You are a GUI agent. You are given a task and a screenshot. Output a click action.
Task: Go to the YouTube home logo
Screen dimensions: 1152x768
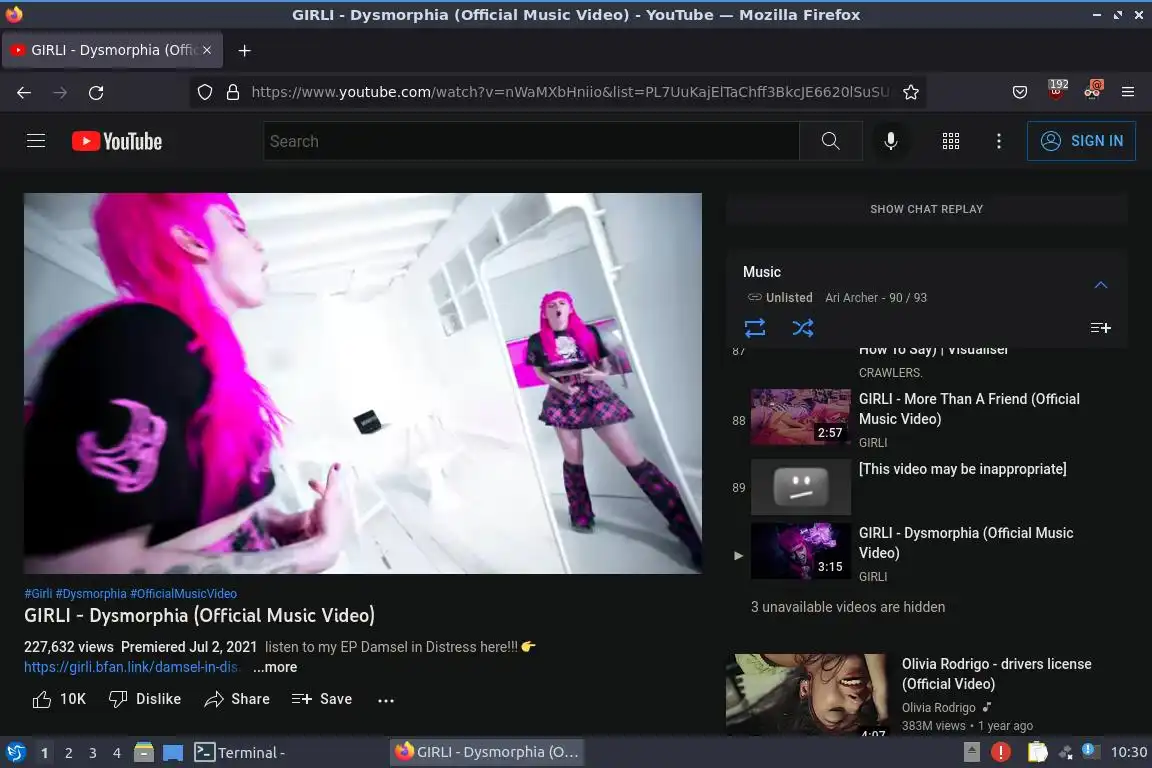(117, 141)
